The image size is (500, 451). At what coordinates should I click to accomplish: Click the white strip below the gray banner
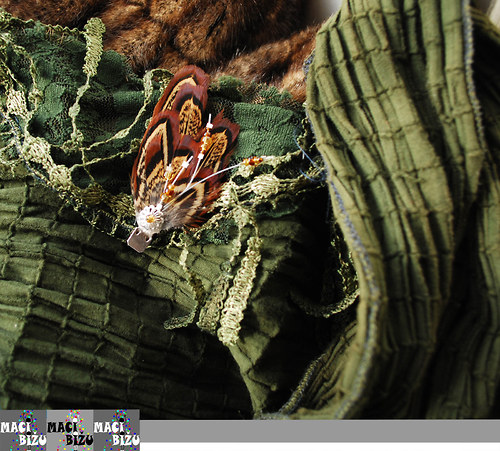[x=320, y=446]
